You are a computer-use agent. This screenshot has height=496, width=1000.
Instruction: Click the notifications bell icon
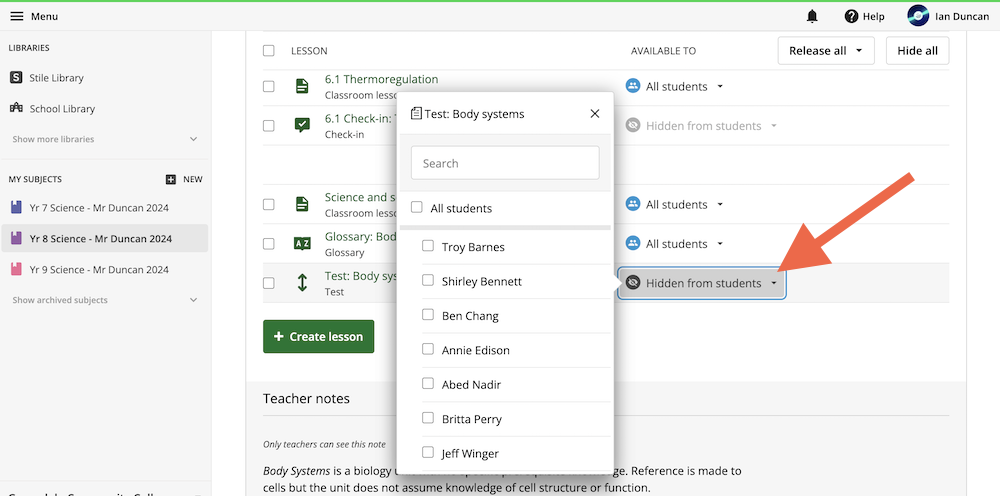[x=812, y=16]
